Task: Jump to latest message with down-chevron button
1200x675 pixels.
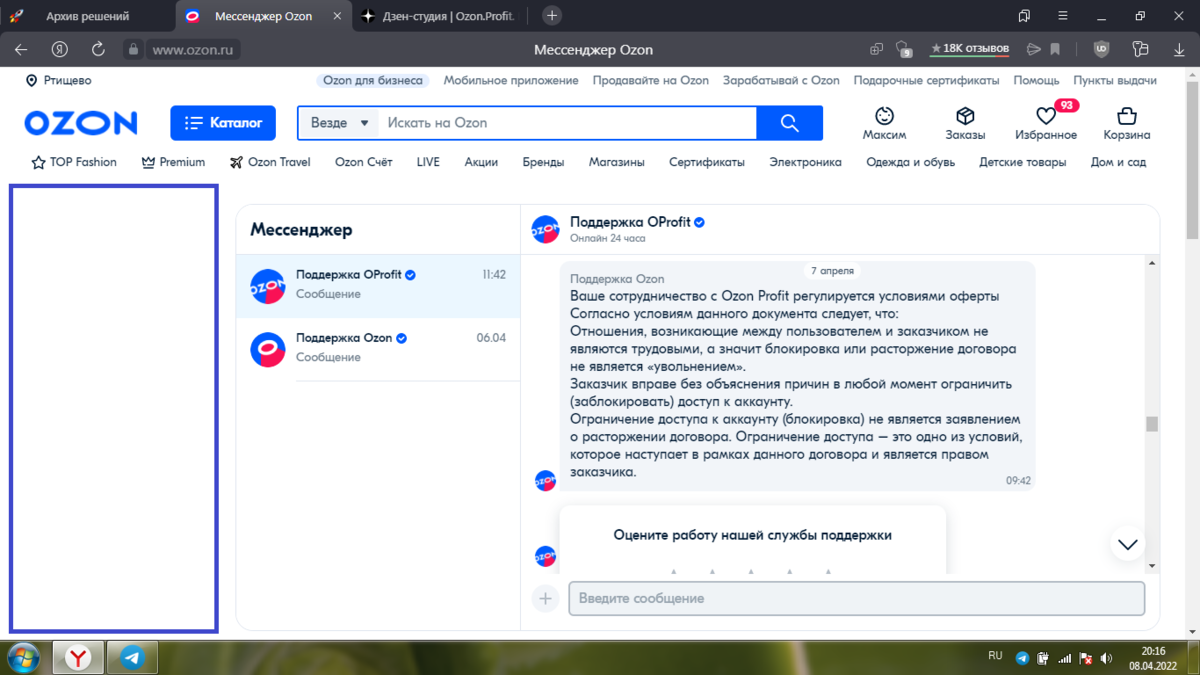Action: click(1128, 544)
